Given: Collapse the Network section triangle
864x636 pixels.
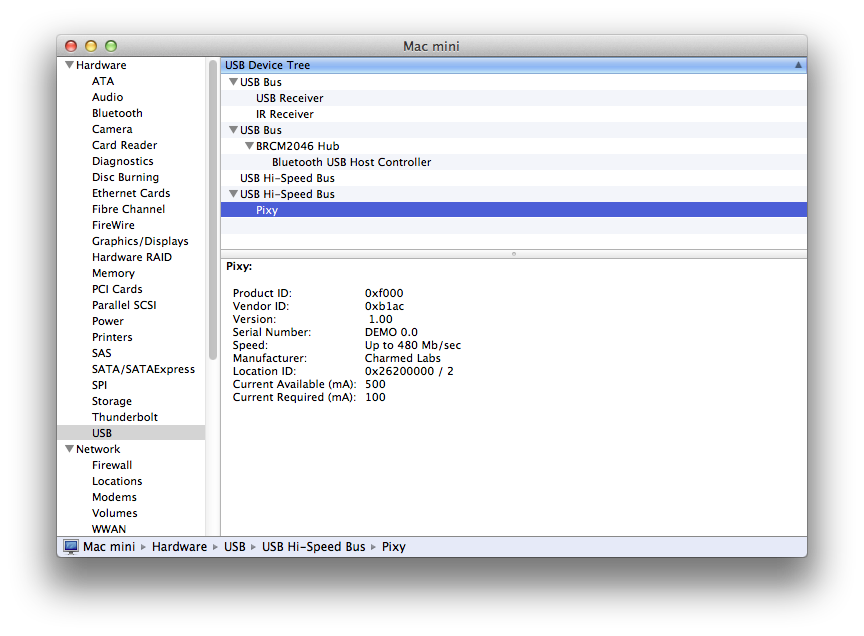Looking at the screenshot, I should pyautogui.click(x=69, y=450).
